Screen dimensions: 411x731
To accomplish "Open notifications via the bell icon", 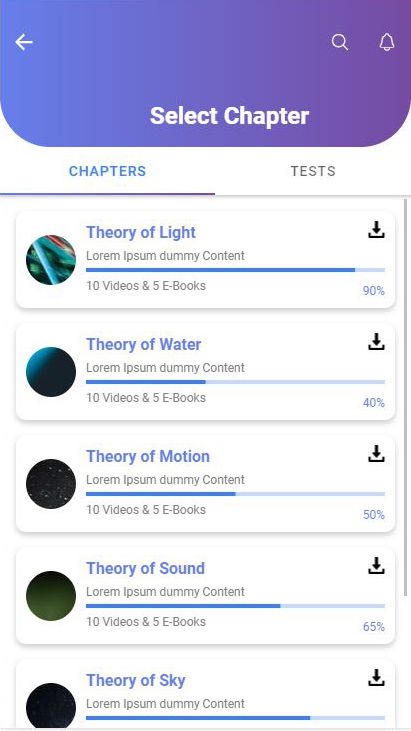I will 386,42.
